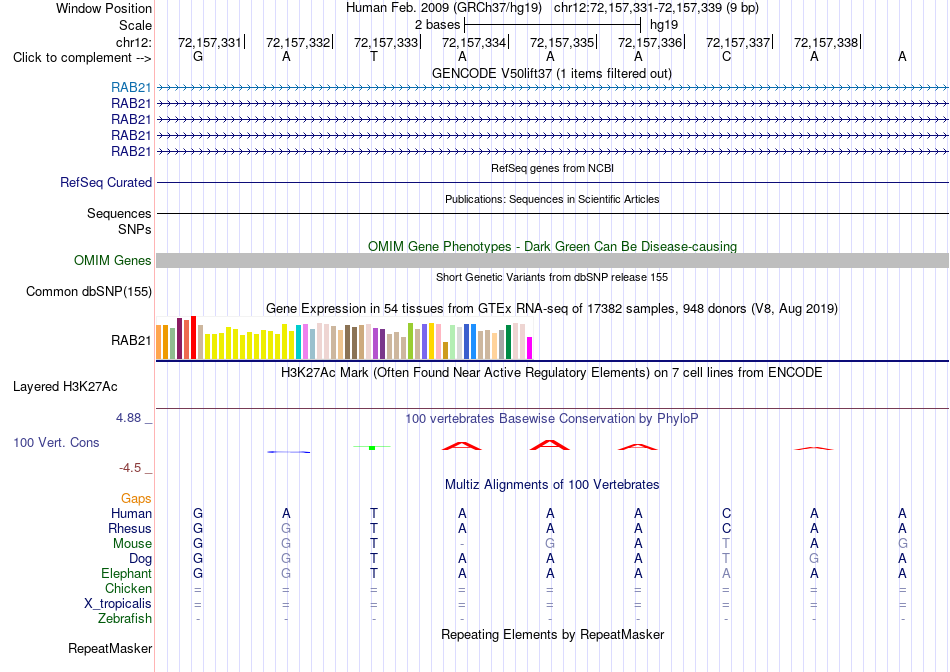Screen dimensions: 950x672
Task: Click the Sequences publications track label
Action: click(x=119, y=213)
